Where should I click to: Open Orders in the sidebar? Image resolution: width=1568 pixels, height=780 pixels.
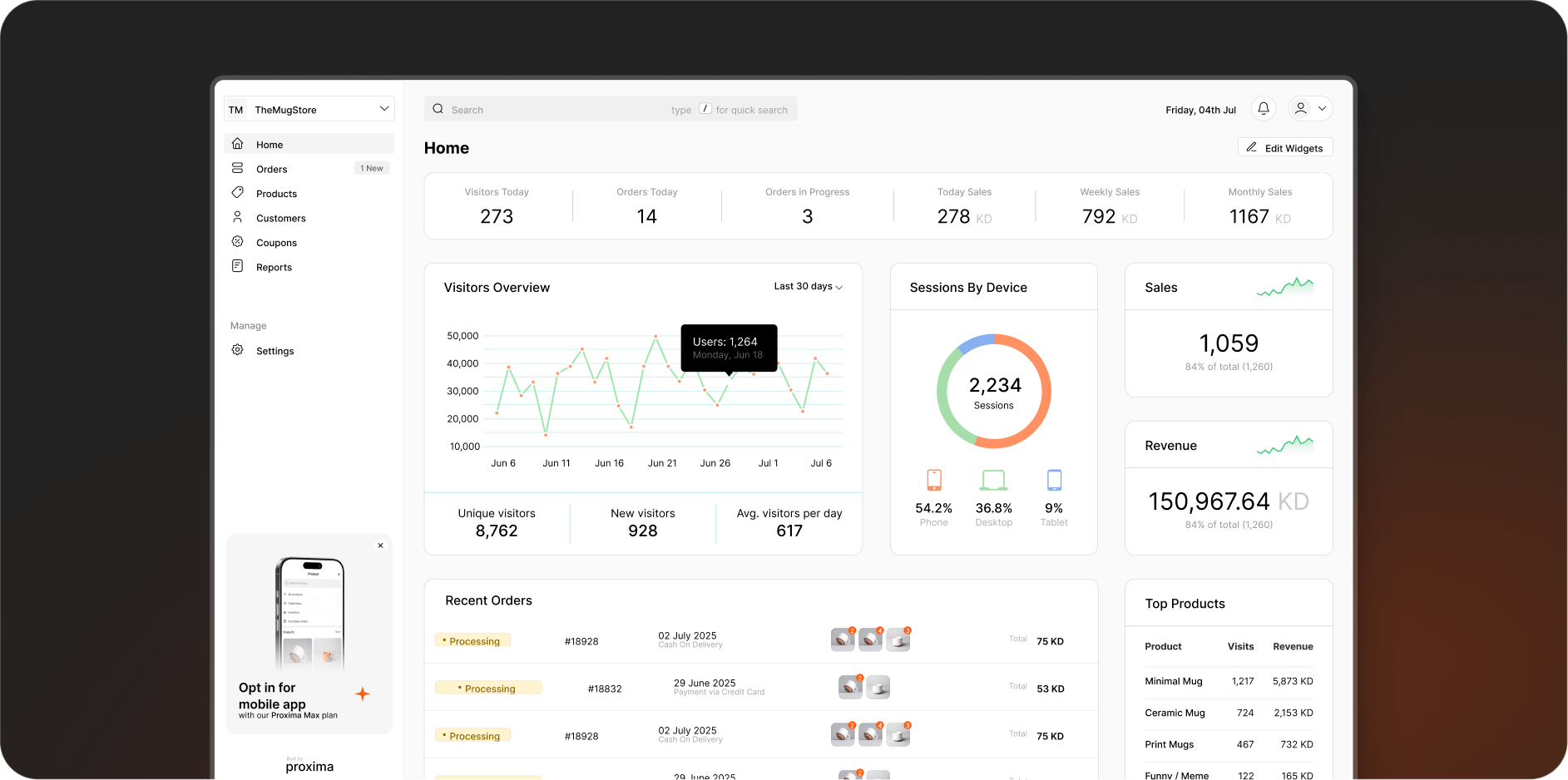click(309, 169)
